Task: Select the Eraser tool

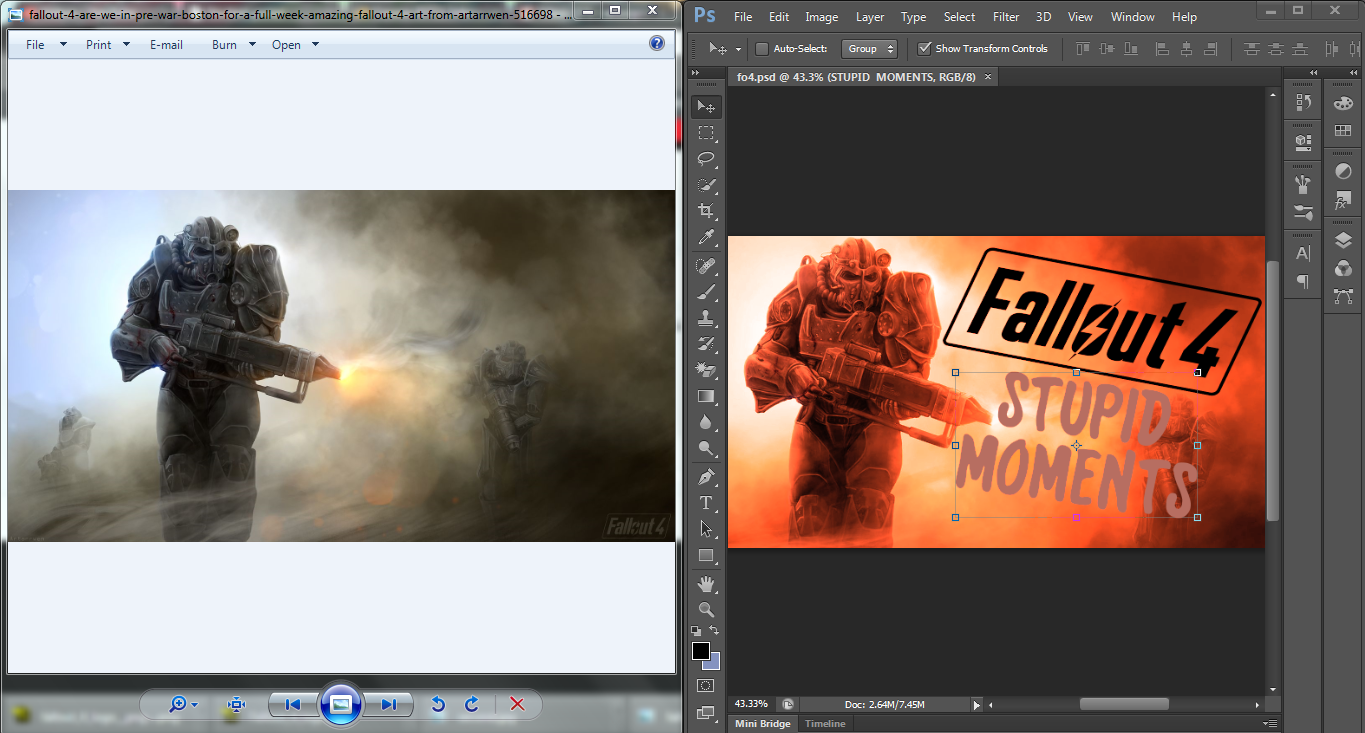Action: click(x=706, y=370)
